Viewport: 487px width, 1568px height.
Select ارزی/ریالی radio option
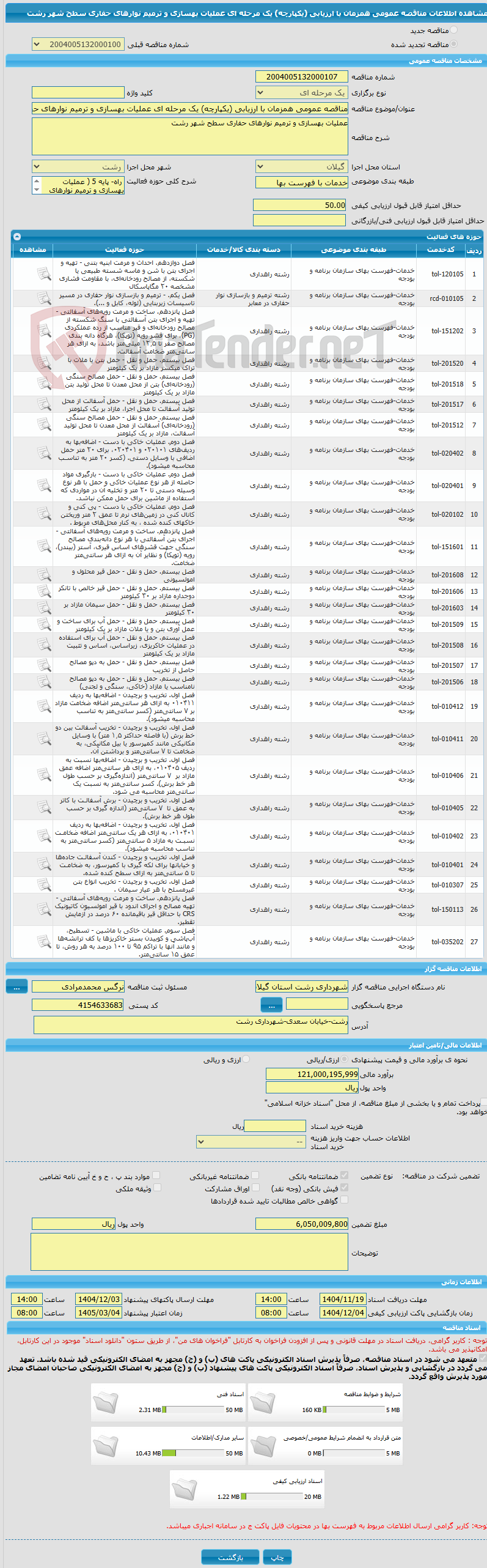pyautogui.click(x=345, y=1059)
